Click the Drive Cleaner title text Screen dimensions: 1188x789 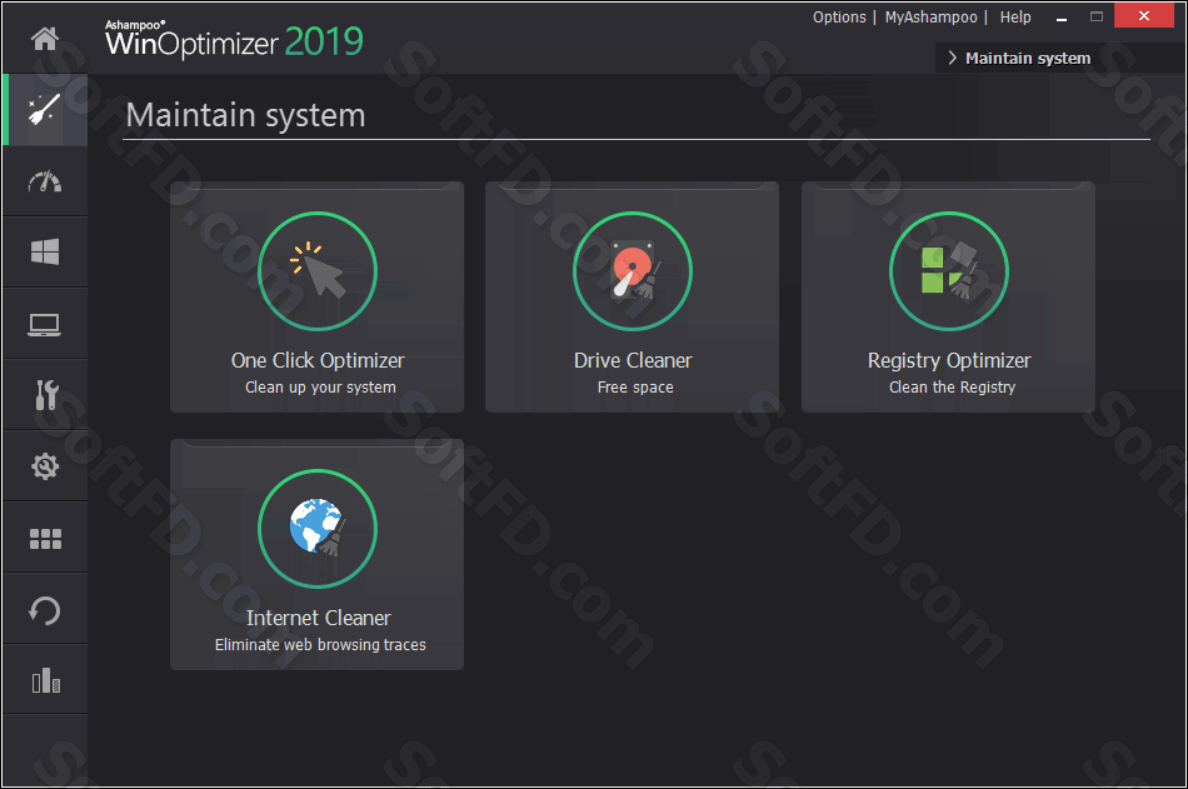click(x=633, y=361)
